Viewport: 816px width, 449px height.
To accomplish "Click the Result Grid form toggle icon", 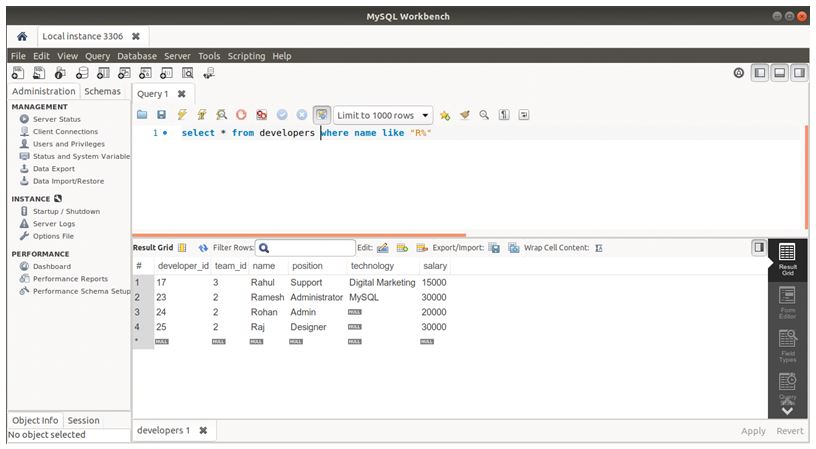I will coord(182,248).
